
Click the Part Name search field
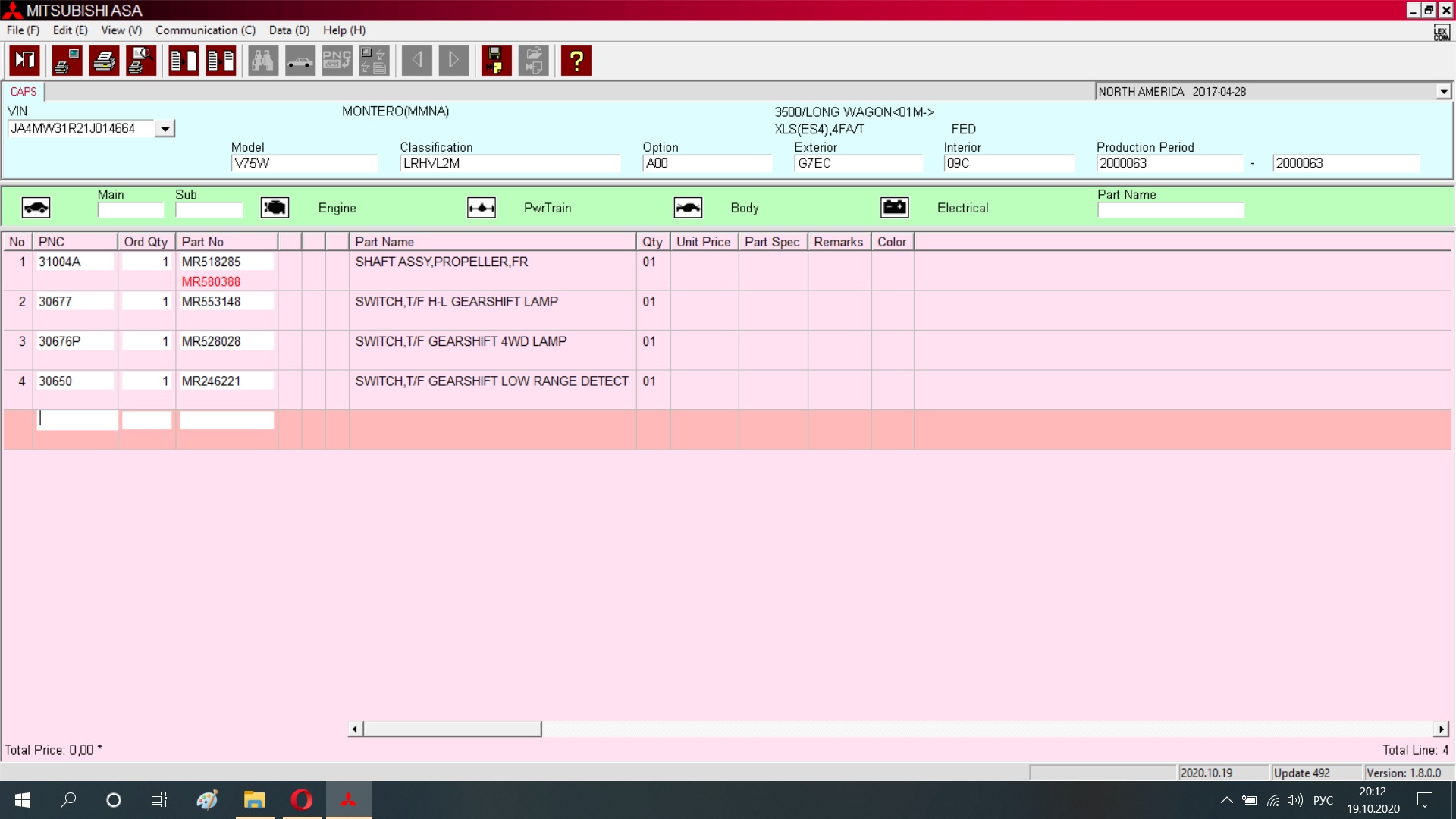pos(1170,210)
